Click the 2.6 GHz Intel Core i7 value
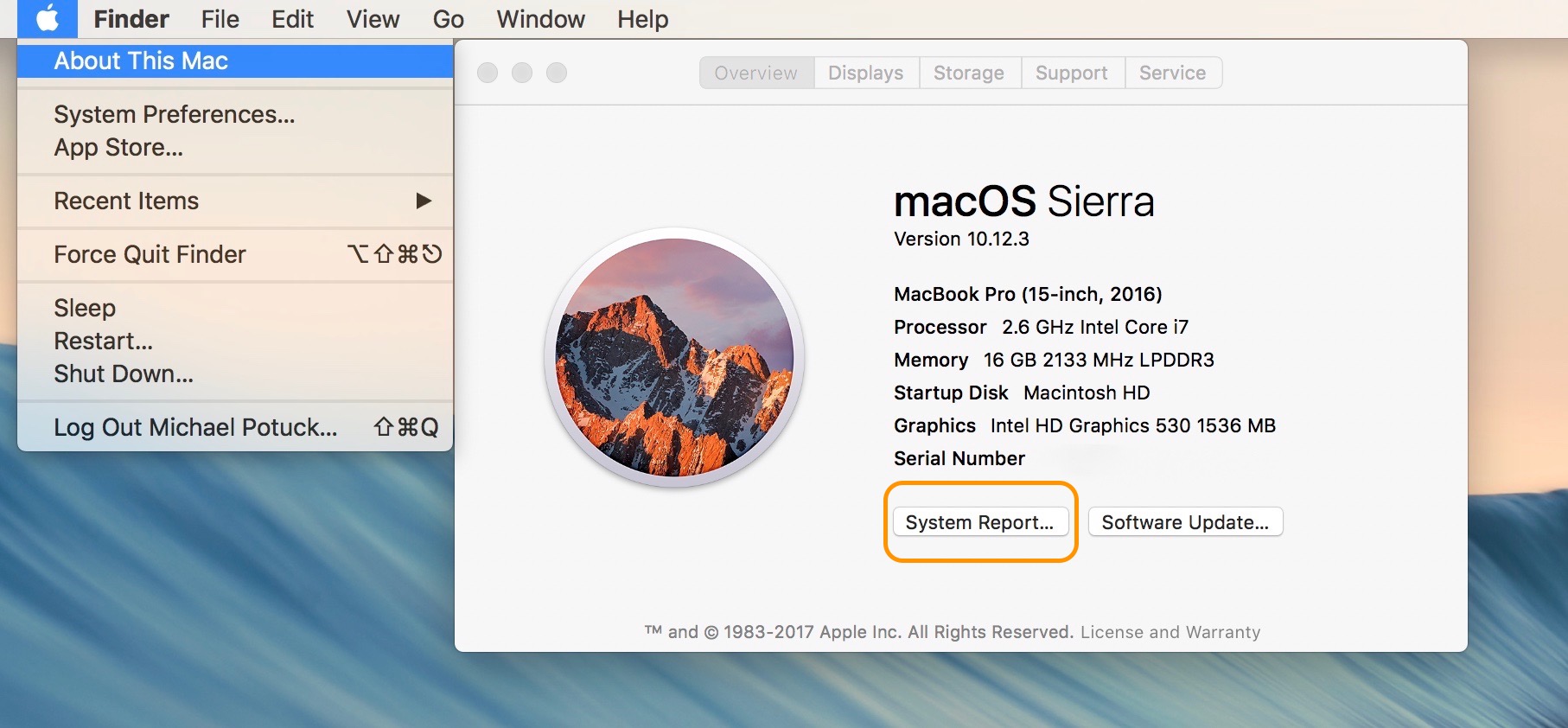This screenshot has width=1568, height=728. (1095, 327)
